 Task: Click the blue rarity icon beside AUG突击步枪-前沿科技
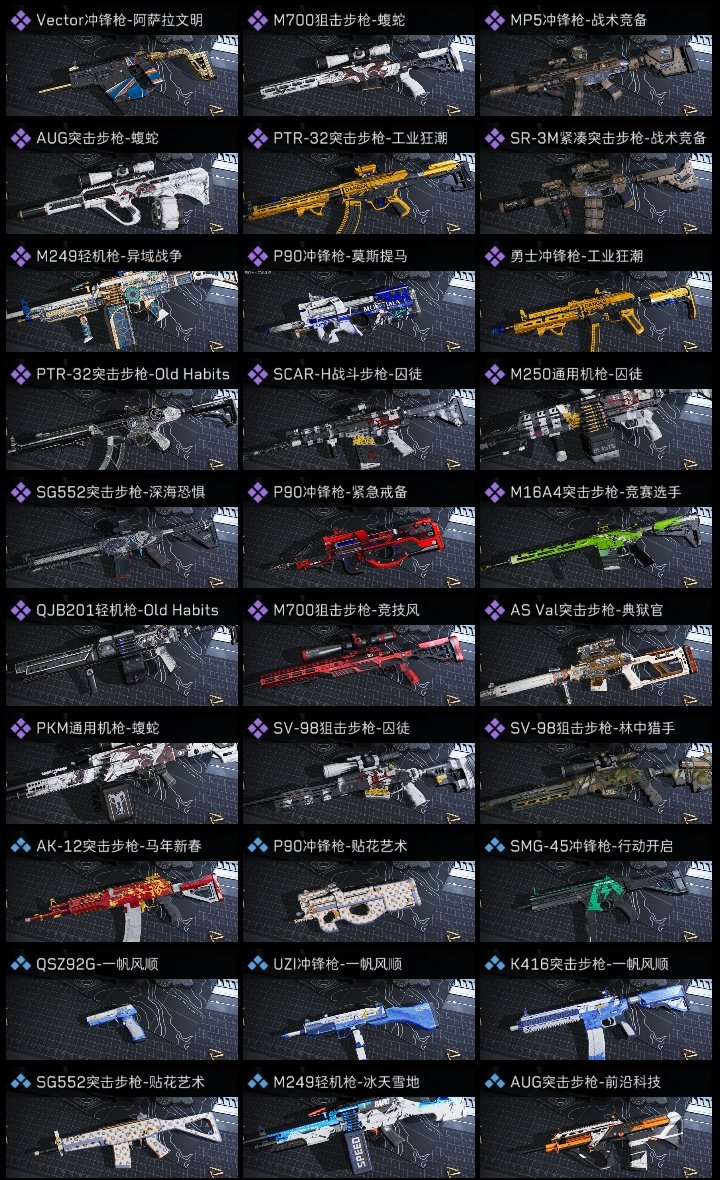[494, 1082]
